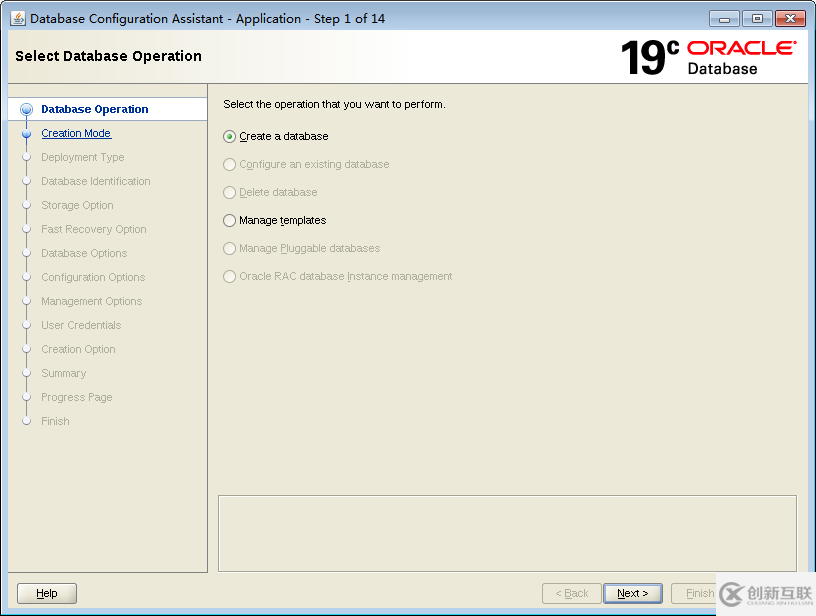
Task: Select the Delete database radio button
Action: tap(230, 192)
